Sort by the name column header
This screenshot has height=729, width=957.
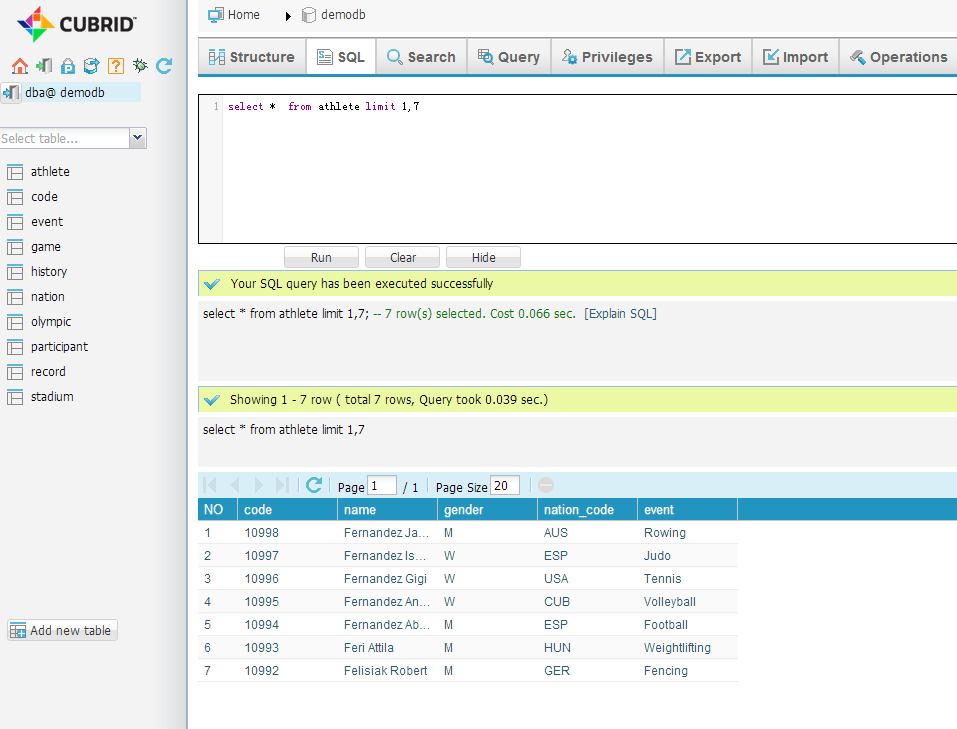388,510
